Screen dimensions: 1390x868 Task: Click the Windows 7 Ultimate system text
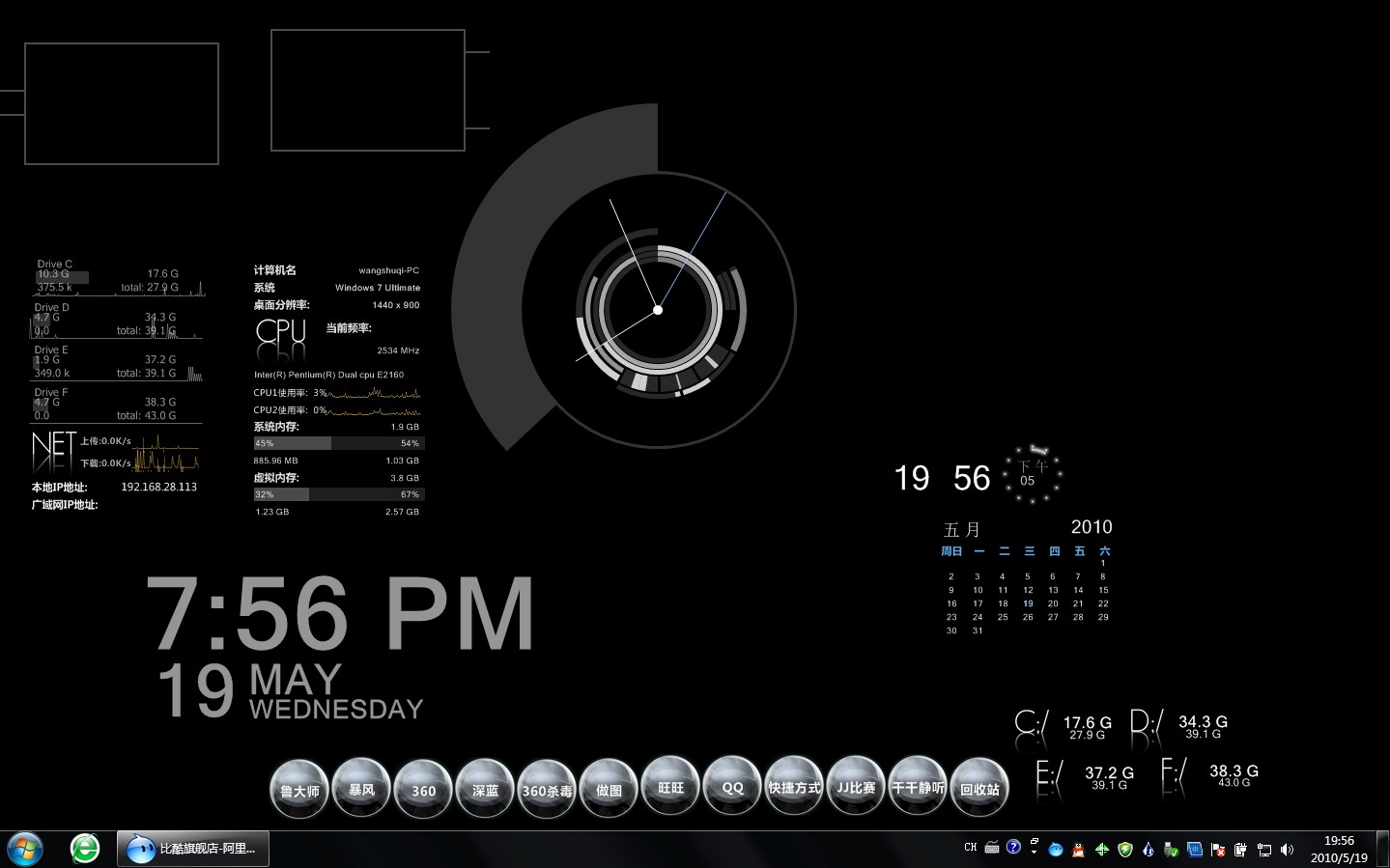pyautogui.click(x=378, y=288)
